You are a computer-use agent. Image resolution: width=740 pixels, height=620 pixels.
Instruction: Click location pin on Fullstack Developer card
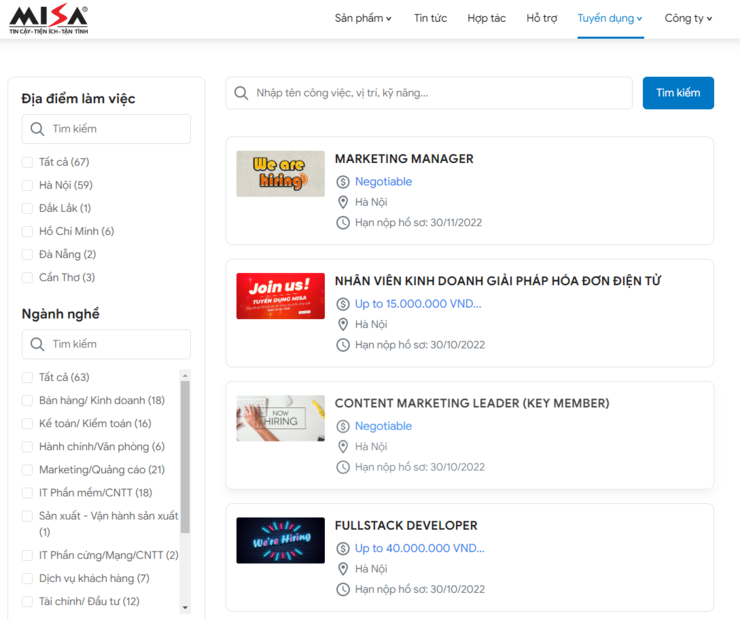point(343,569)
